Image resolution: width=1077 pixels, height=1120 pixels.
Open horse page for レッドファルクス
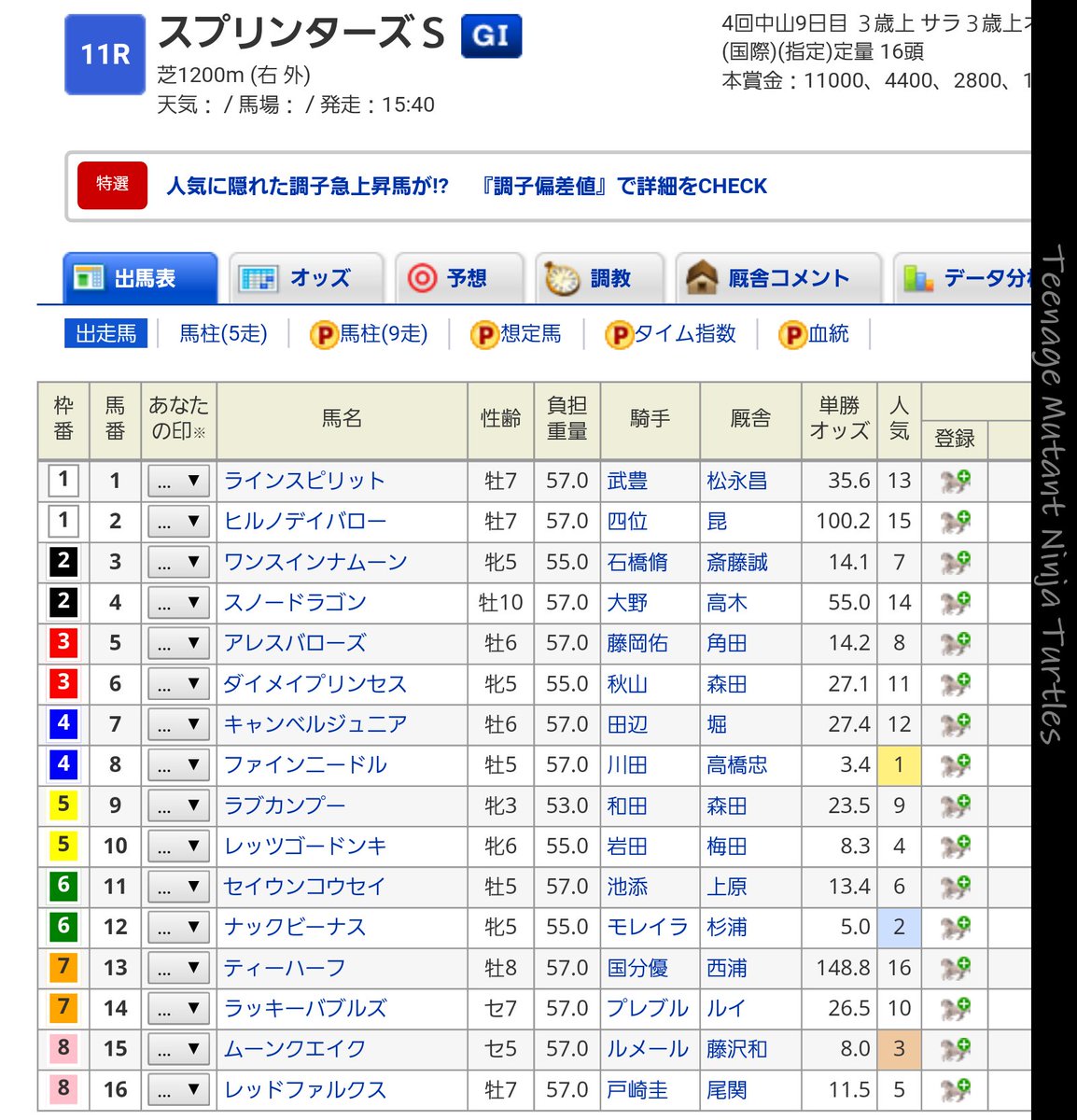coord(305,1090)
